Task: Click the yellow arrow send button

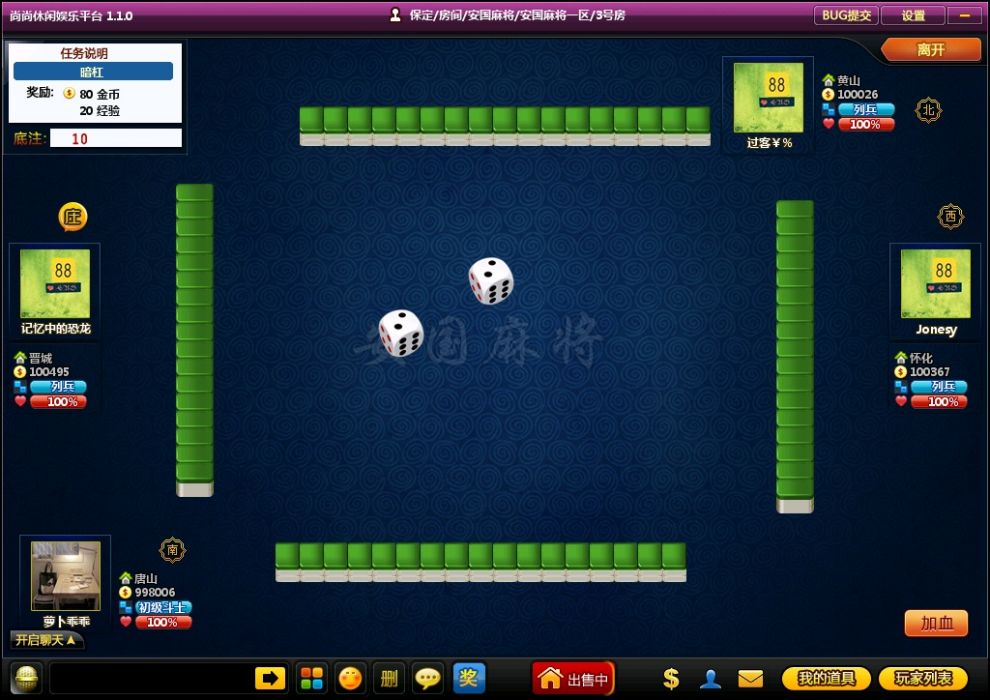Action: [270, 679]
